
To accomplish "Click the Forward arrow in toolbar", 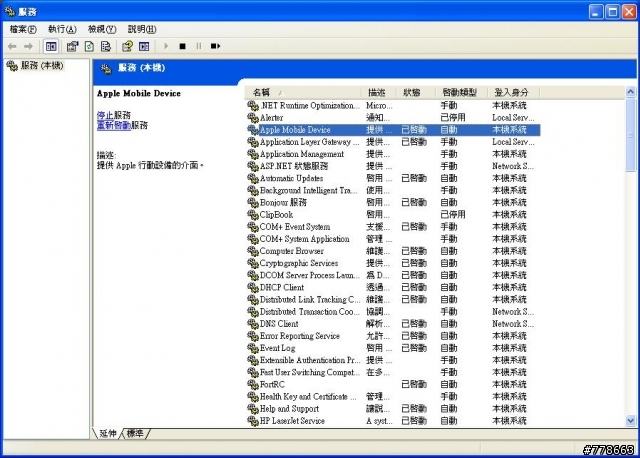I will coord(28,47).
